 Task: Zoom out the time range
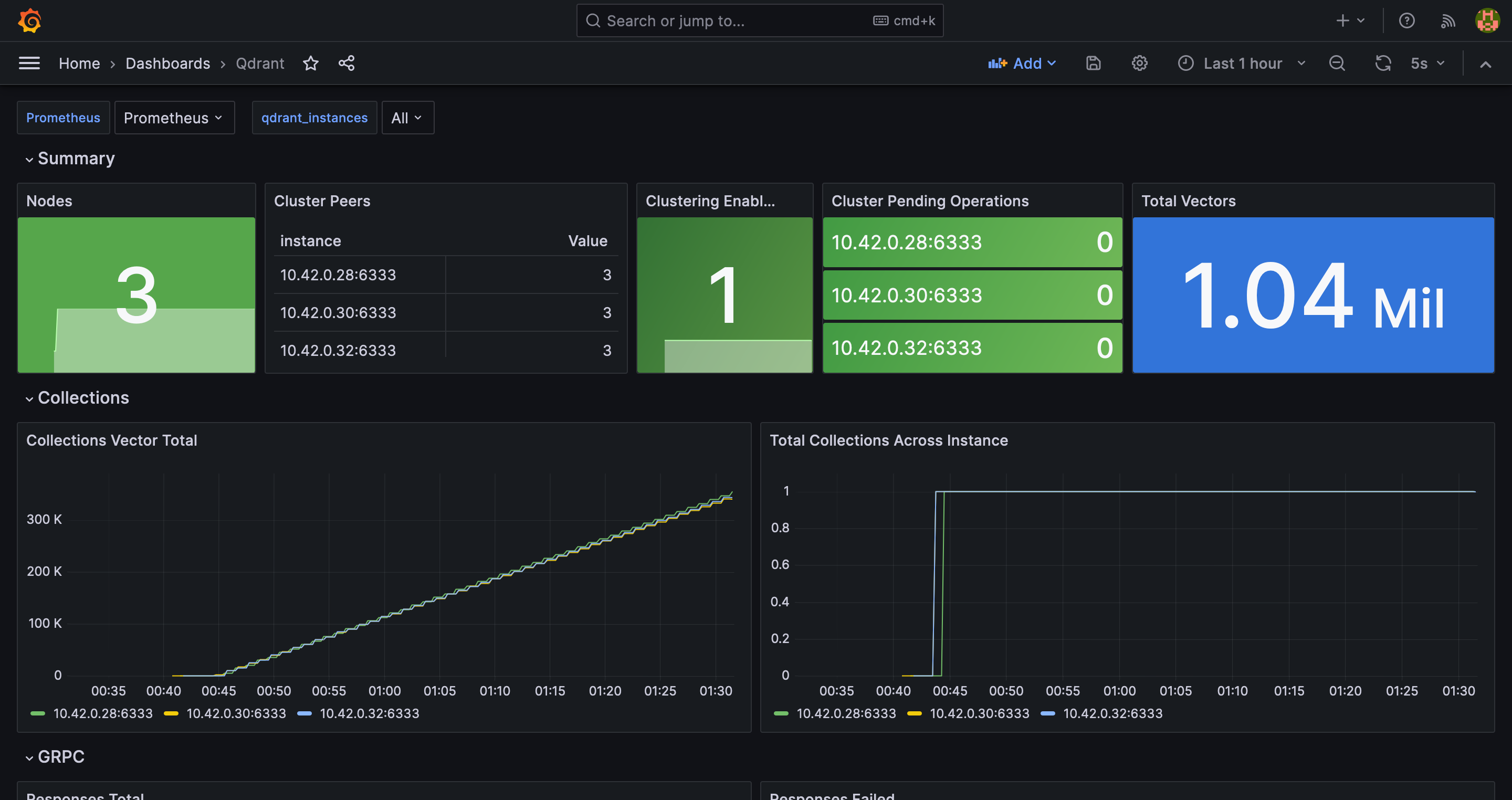[x=1337, y=63]
